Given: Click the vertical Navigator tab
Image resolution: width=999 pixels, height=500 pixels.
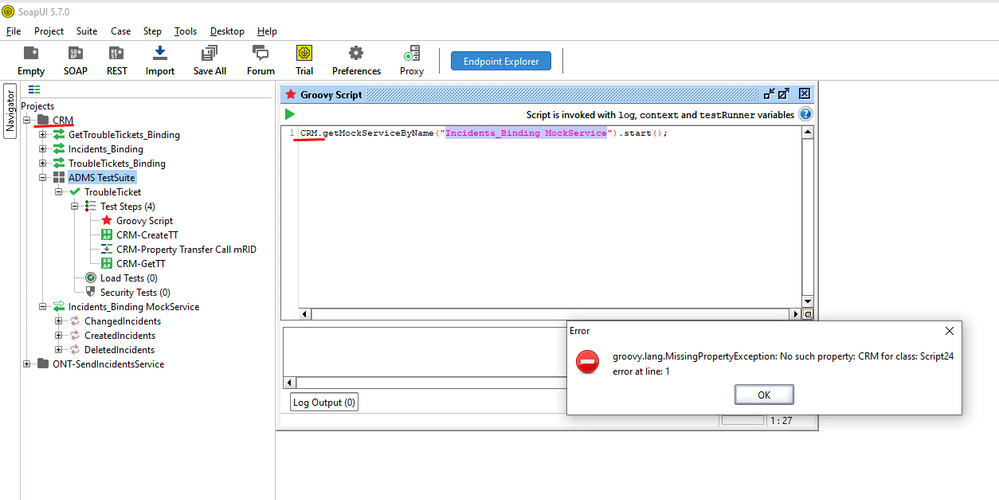Looking at the screenshot, I should [x=10, y=111].
